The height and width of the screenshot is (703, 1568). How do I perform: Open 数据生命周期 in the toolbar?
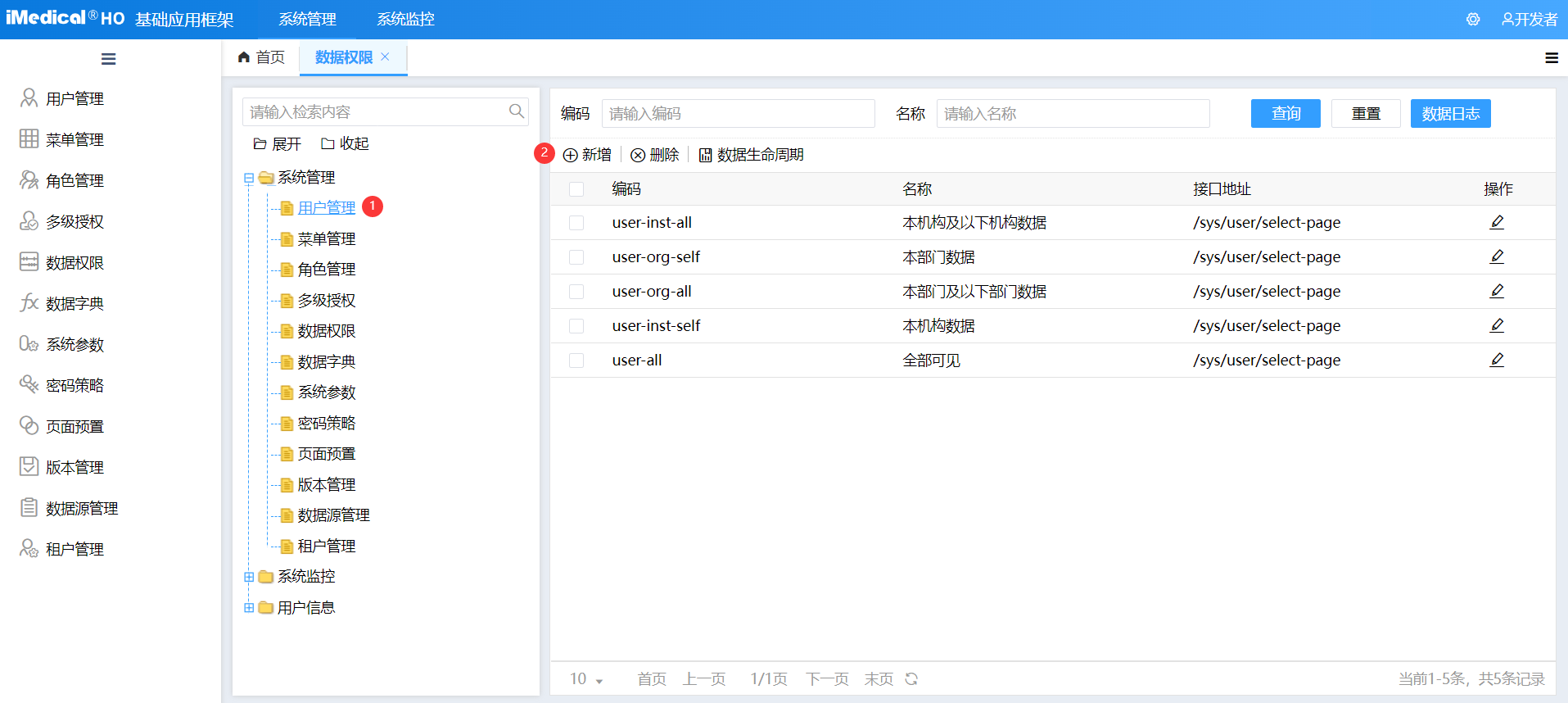click(x=751, y=155)
